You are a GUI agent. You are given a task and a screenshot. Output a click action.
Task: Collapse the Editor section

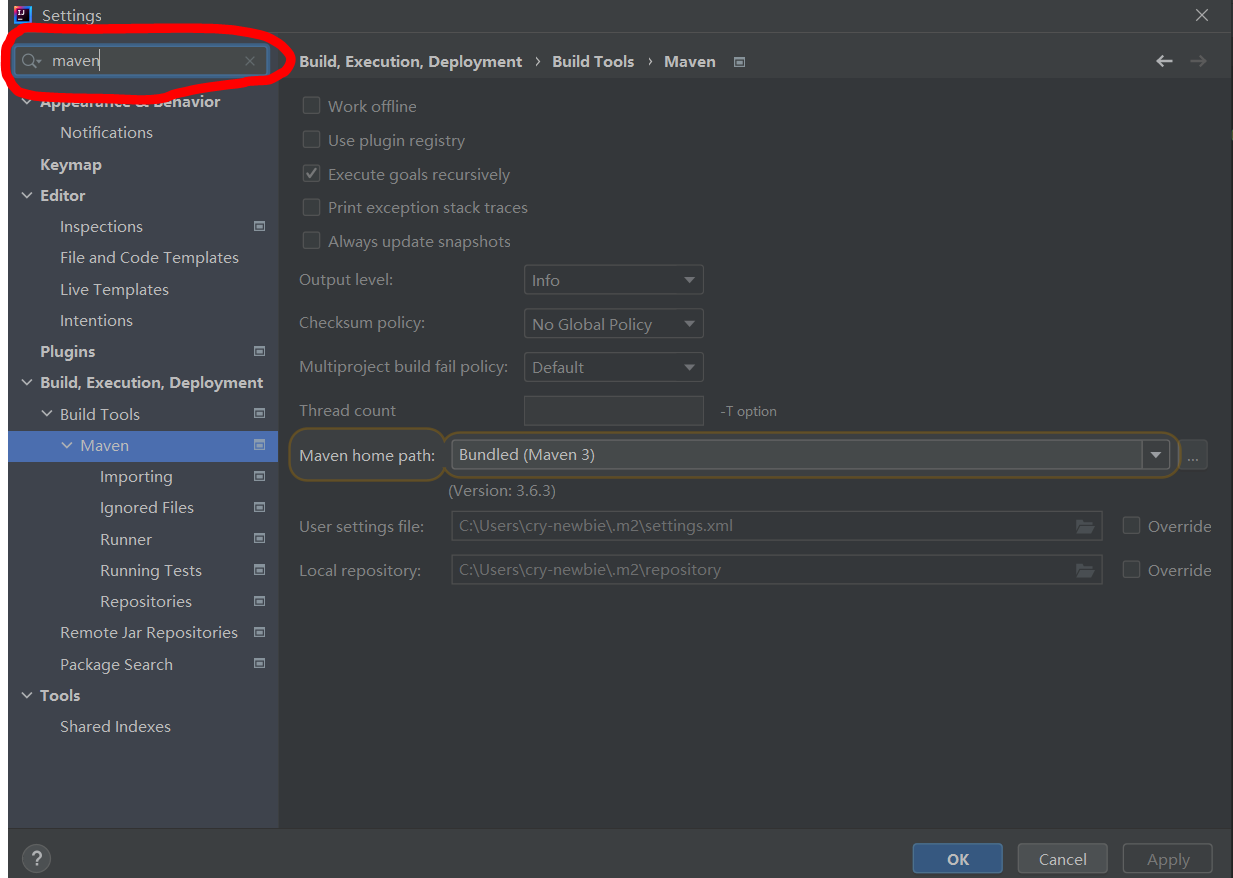(x=27, y=195)
